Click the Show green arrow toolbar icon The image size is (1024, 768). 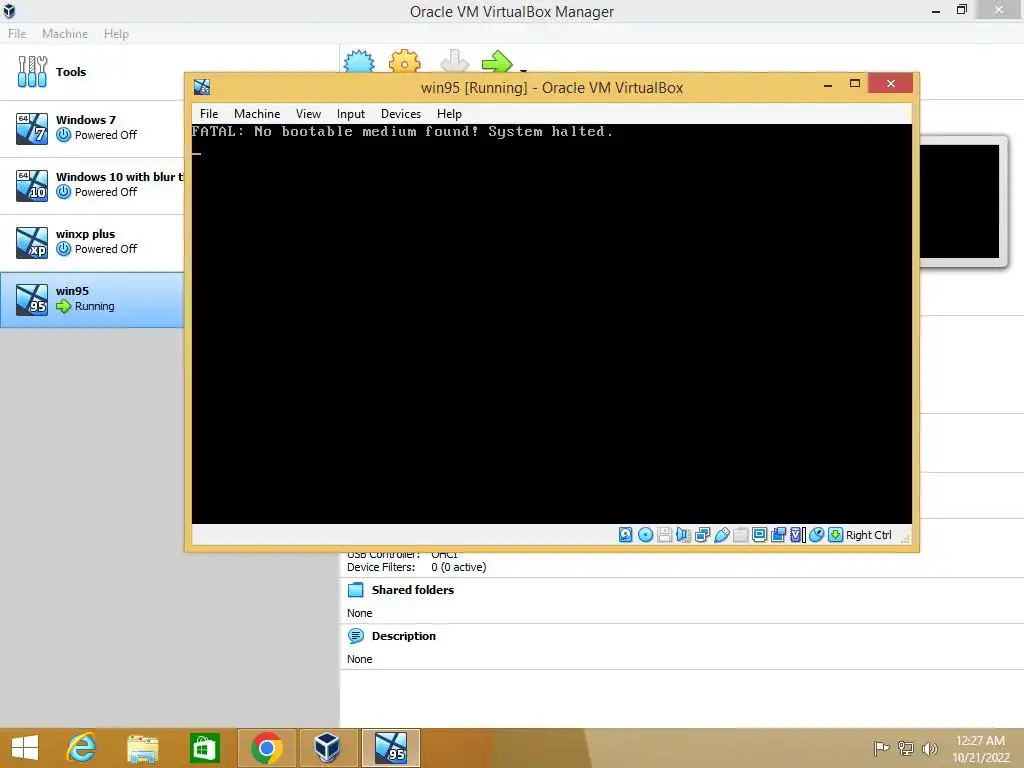[497, 61]
